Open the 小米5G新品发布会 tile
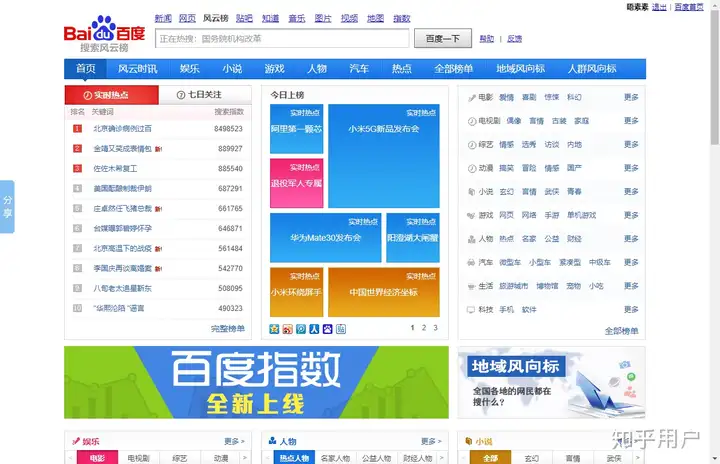Screen dimensions: 720x464 point(384,156)
